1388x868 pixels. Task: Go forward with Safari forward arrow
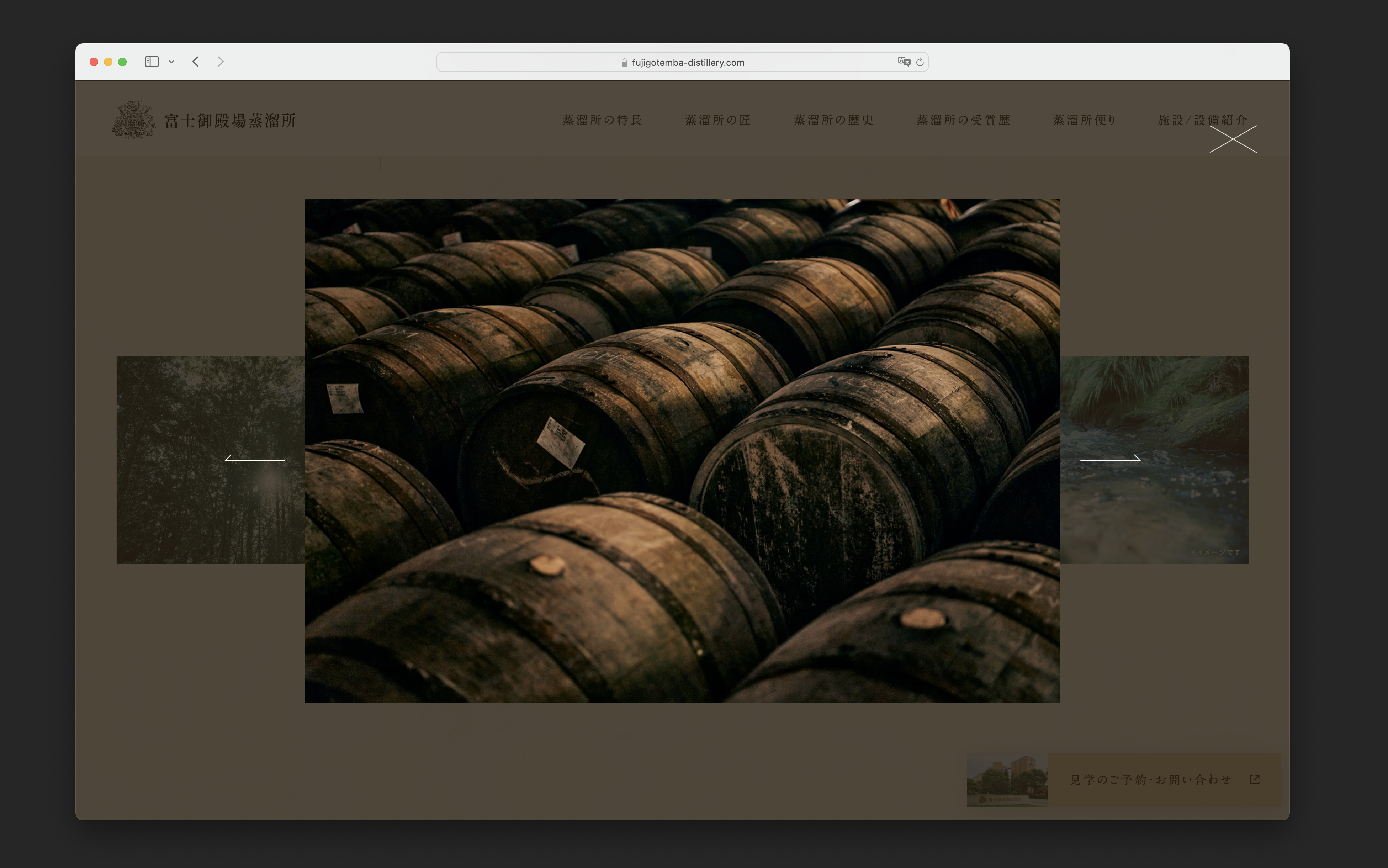click(x=221, y=62)
